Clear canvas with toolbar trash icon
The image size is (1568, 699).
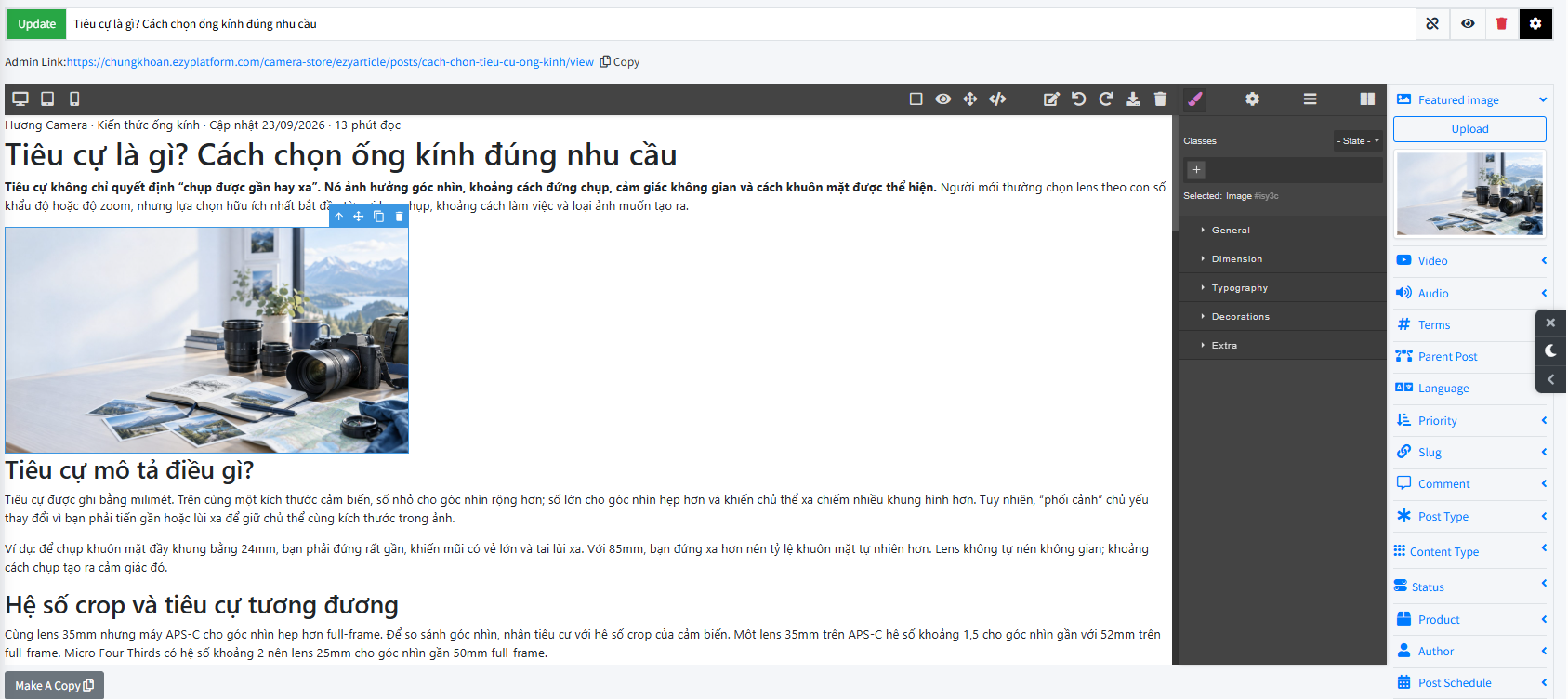(1160, 99)
